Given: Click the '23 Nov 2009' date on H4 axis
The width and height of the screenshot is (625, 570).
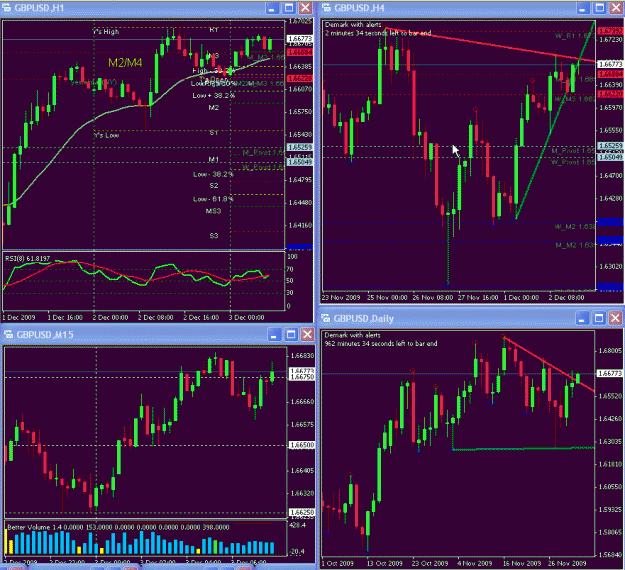Looking at the screenshot, I should click(x=341, y=298).
